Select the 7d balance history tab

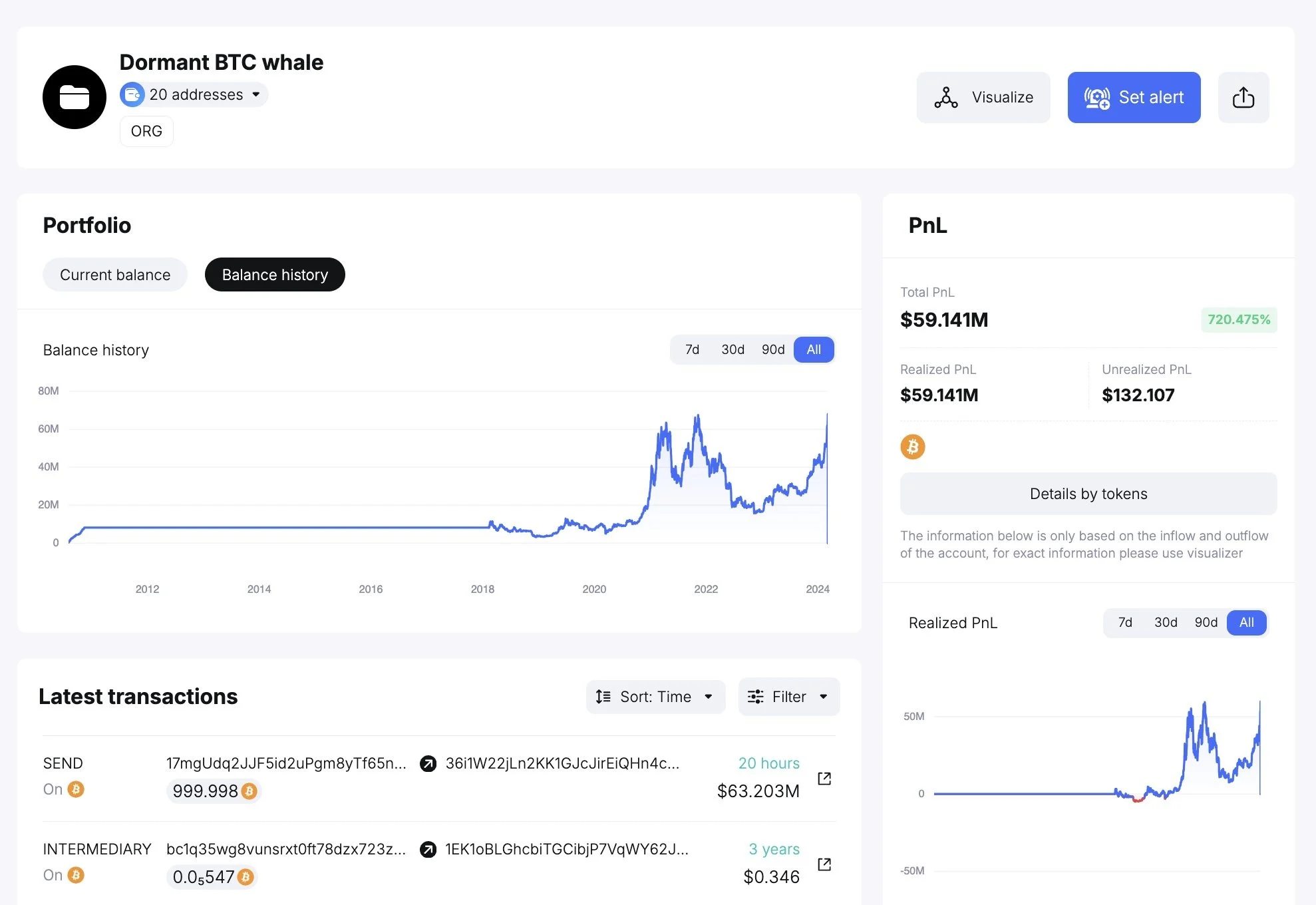[693, 349]
